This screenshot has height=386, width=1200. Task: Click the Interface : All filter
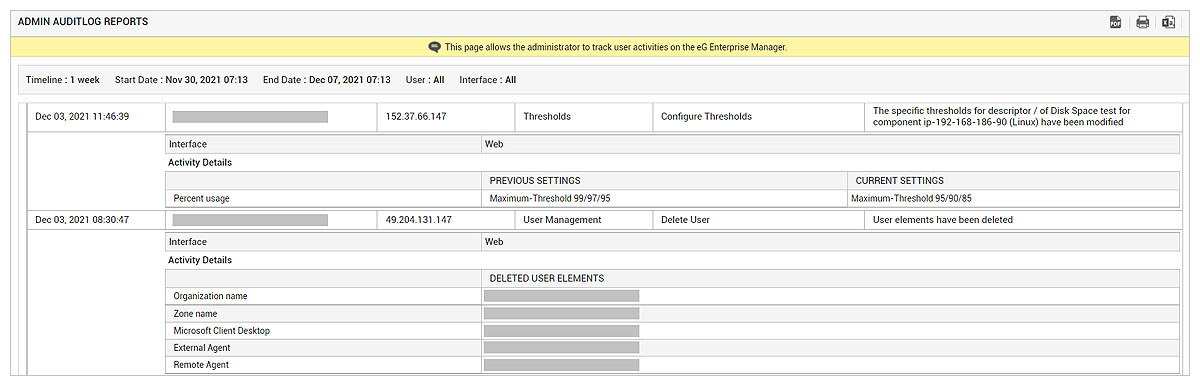point(488,80)
